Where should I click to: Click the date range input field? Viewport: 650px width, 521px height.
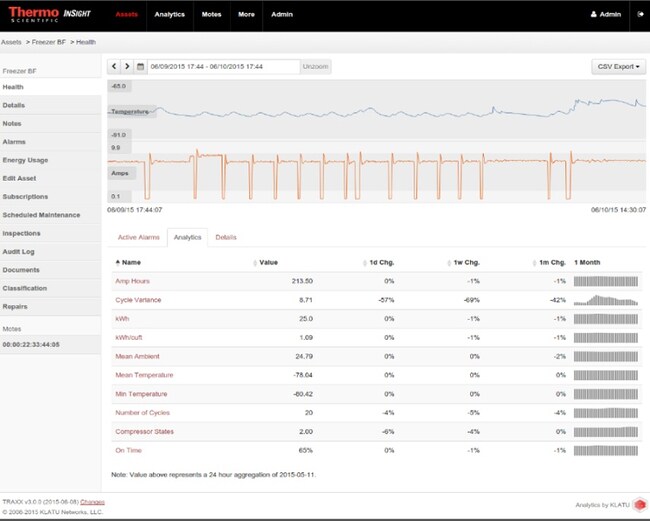[223, 66]
